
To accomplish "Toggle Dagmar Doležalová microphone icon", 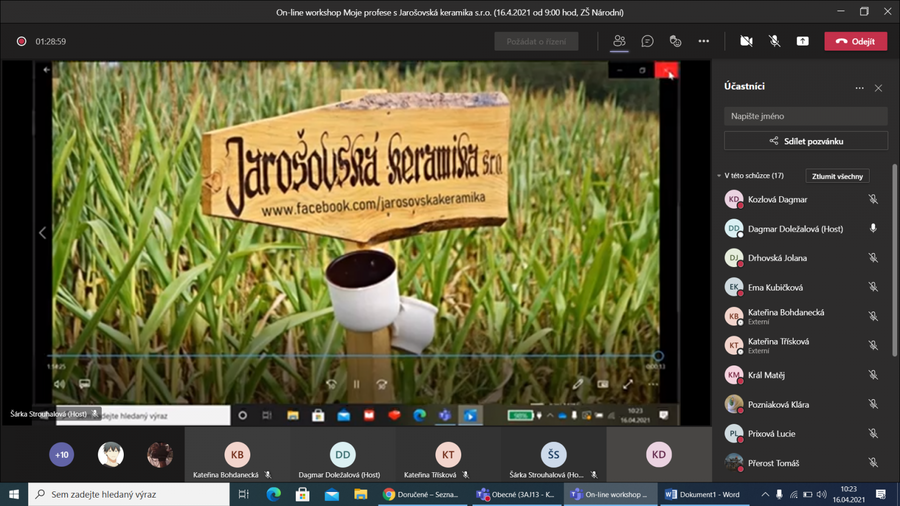I will tap(872, 228).
